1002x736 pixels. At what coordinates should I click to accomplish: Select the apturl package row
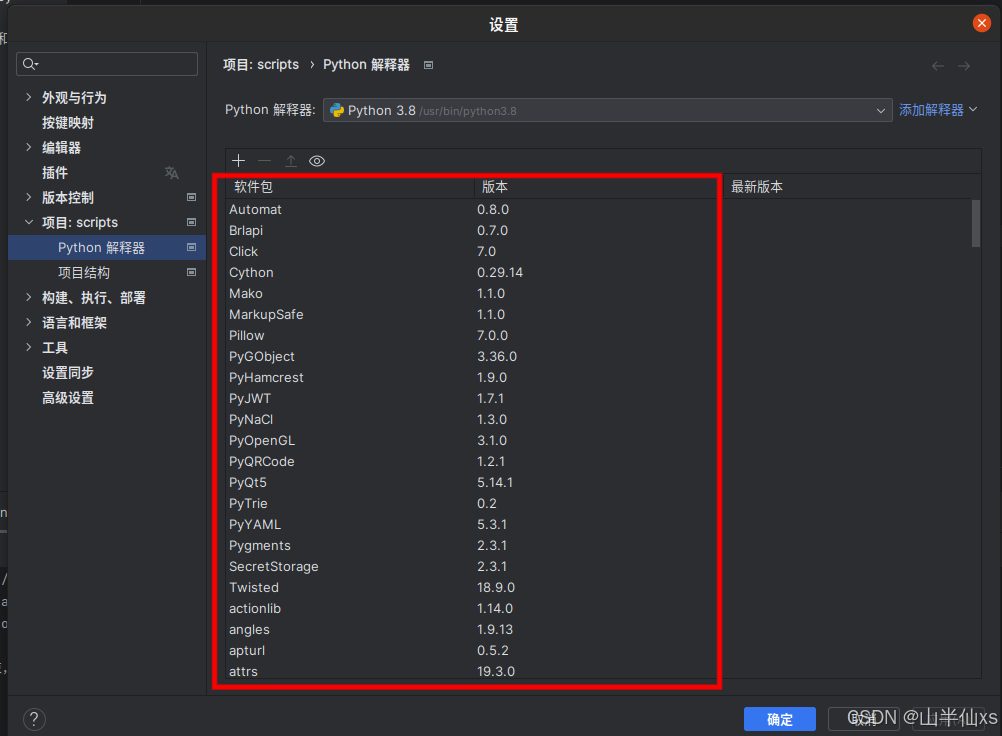point(599,651)
